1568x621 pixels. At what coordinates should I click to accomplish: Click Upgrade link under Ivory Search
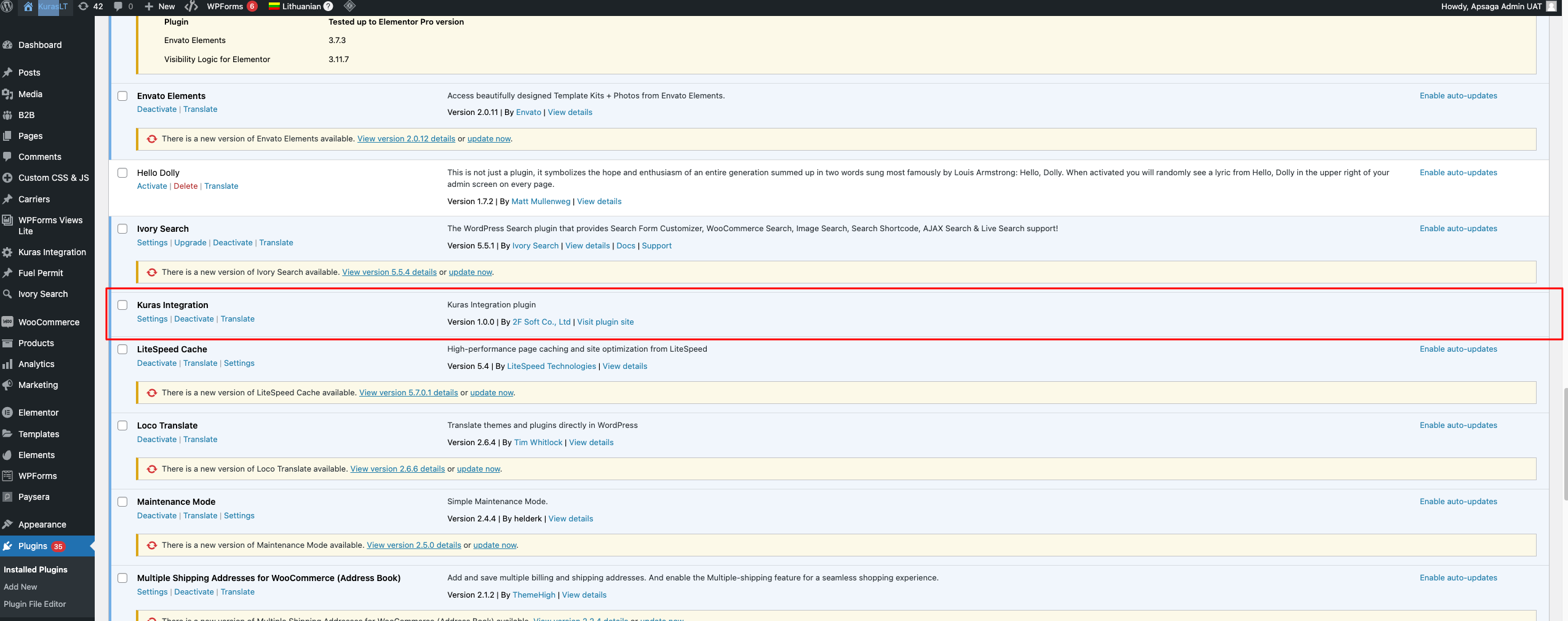click(x=190, y=242)
